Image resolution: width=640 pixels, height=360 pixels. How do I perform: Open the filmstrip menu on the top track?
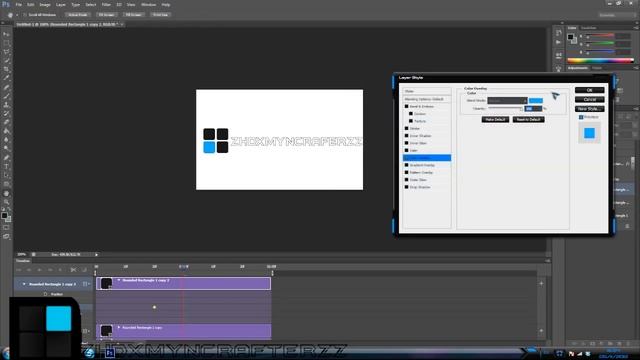coord(86,284)
